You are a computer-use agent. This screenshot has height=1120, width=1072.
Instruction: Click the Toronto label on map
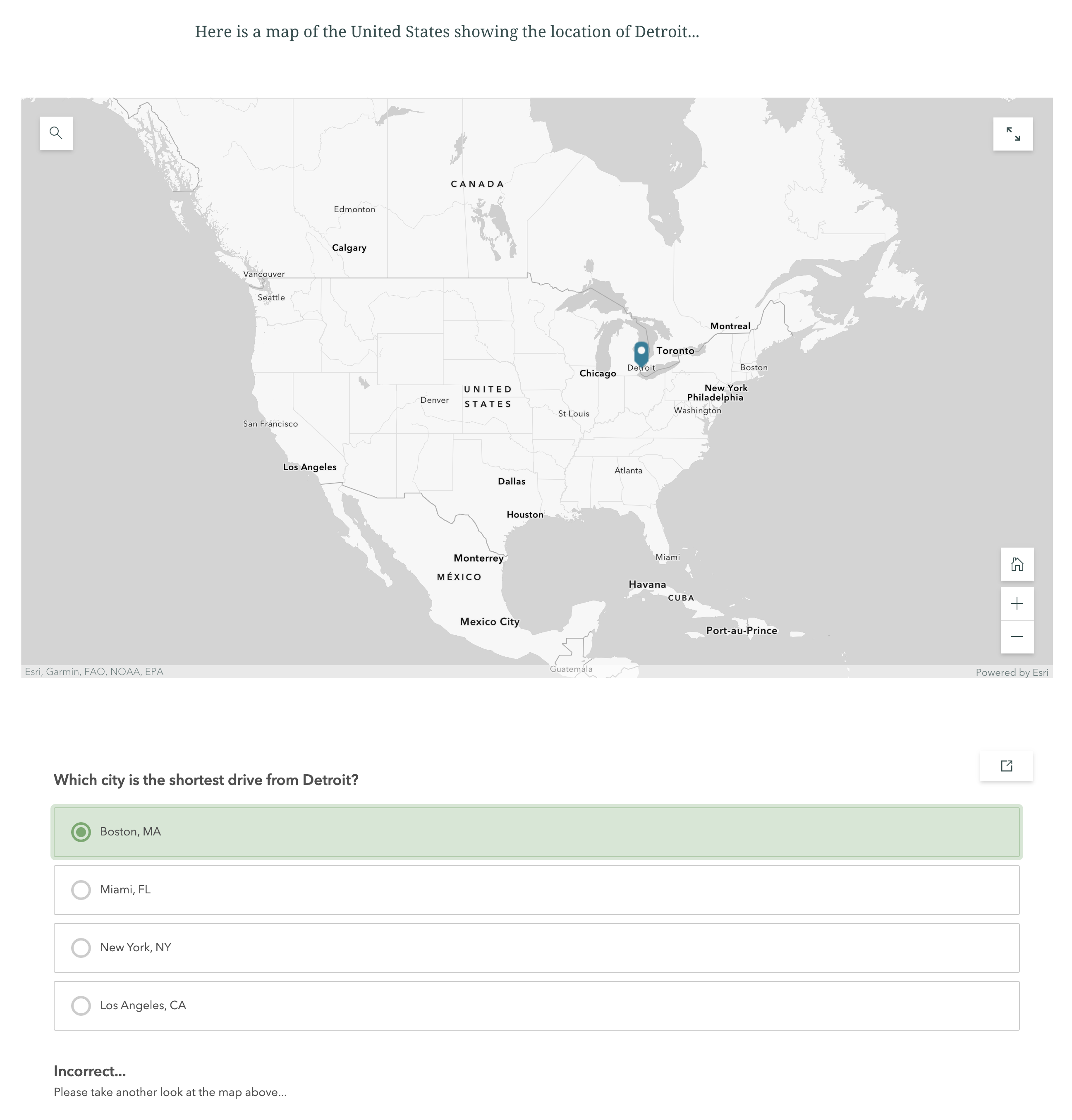(x=675, y=351)
